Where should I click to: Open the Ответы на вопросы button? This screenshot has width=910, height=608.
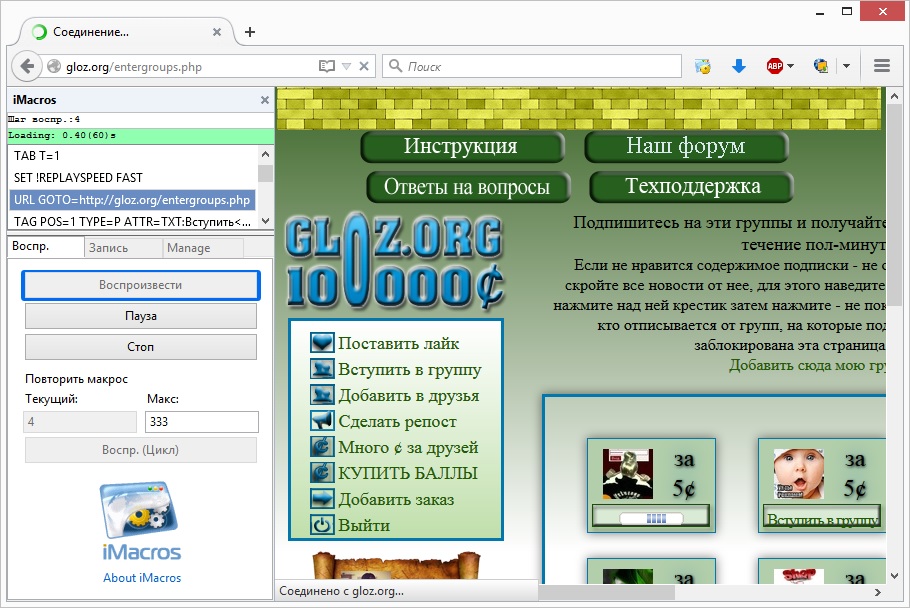(x=468, y=187)
